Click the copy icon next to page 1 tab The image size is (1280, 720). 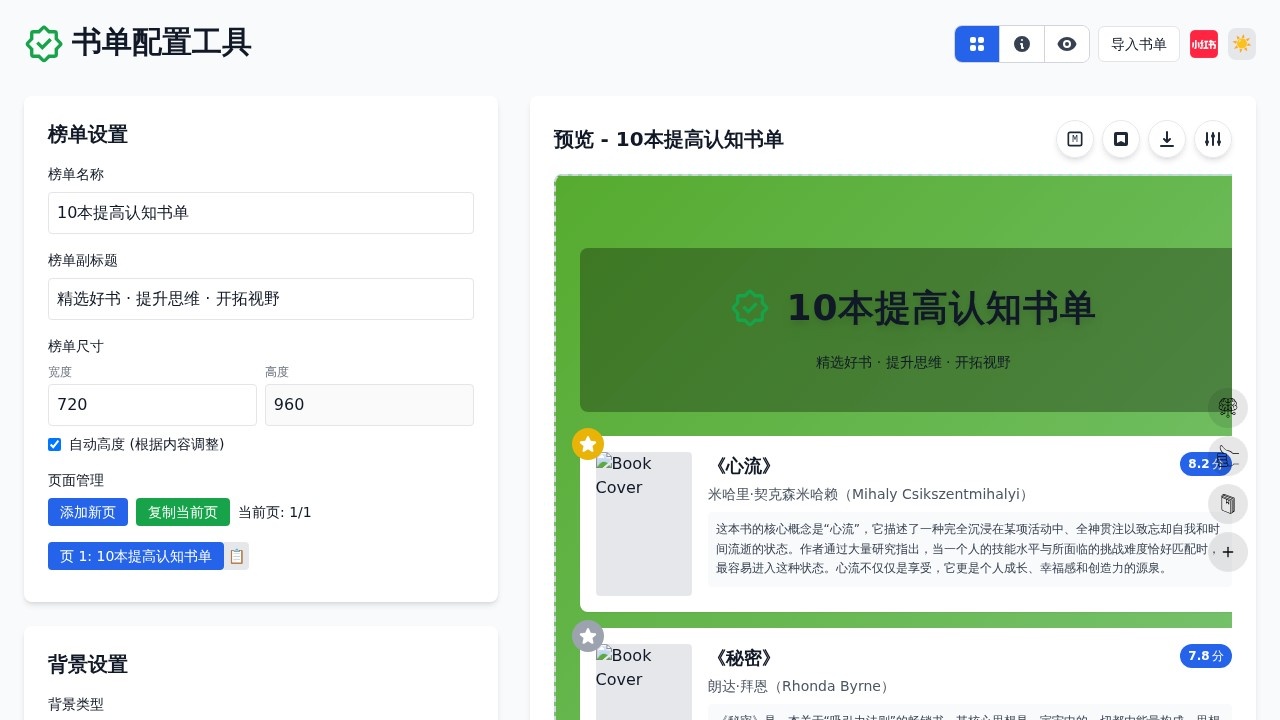point(237,556)
